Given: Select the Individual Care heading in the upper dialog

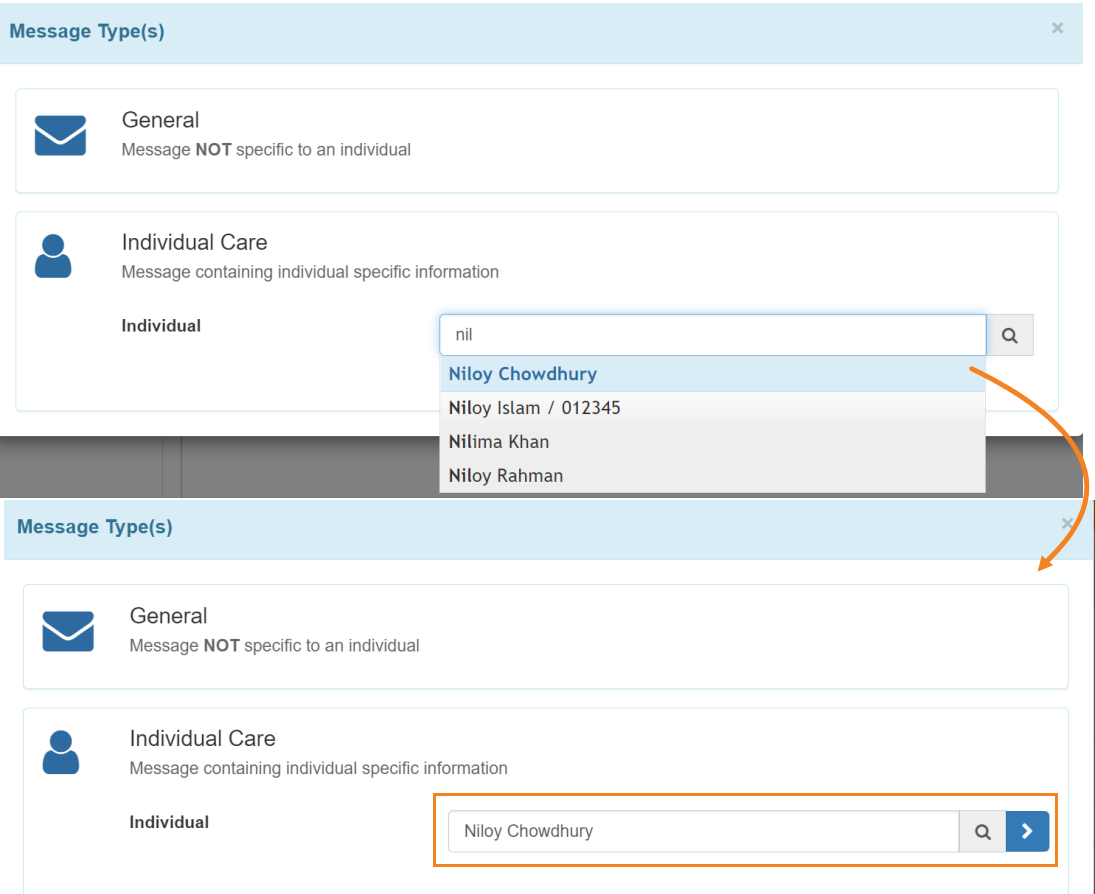Looking at the screenshot, I should coord(194,242).
